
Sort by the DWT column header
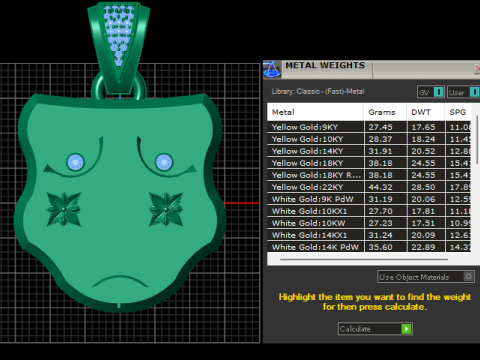pos(426,112)
